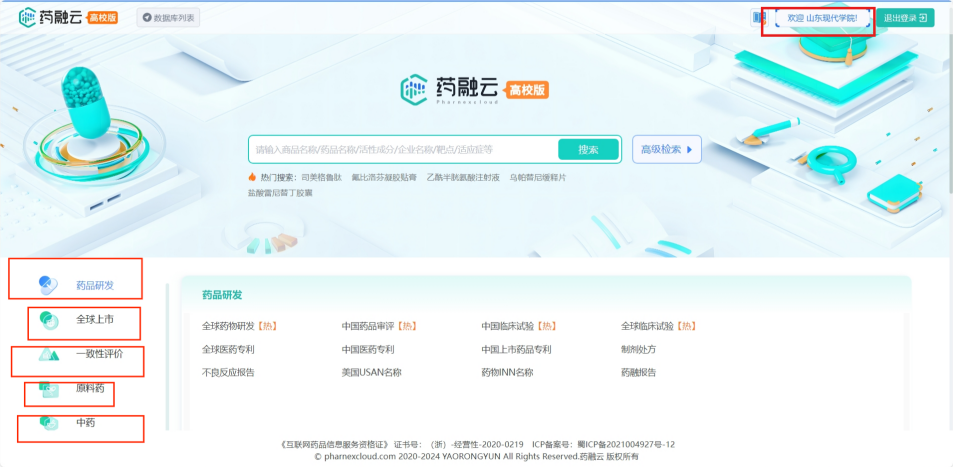This screenshot has height=467, width=953.
Task: Click the 欢迎 山东现代学院 welcome label
Action: pos(822,18)
